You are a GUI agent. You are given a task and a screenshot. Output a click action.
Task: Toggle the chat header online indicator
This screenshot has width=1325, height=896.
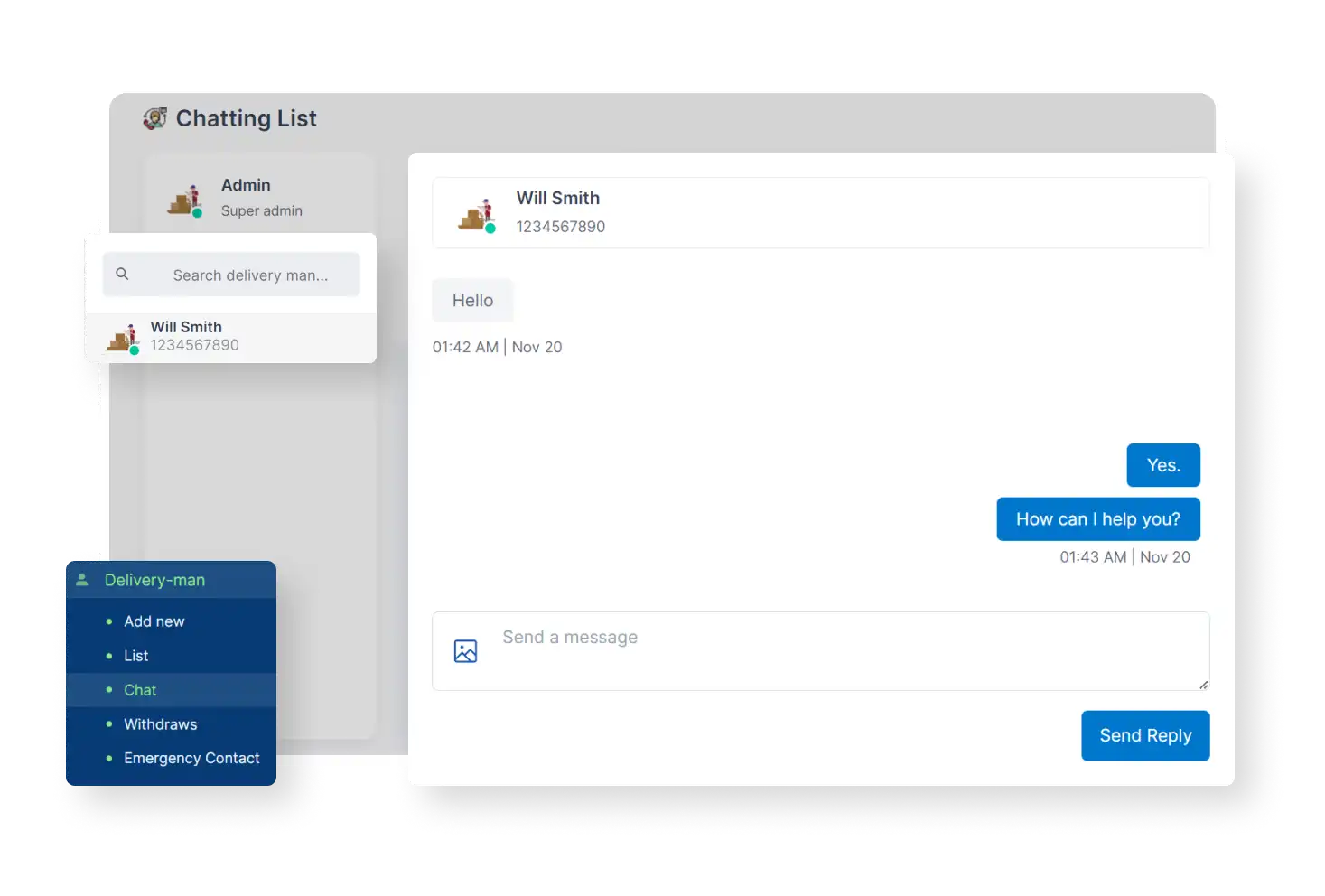(490, 229)
